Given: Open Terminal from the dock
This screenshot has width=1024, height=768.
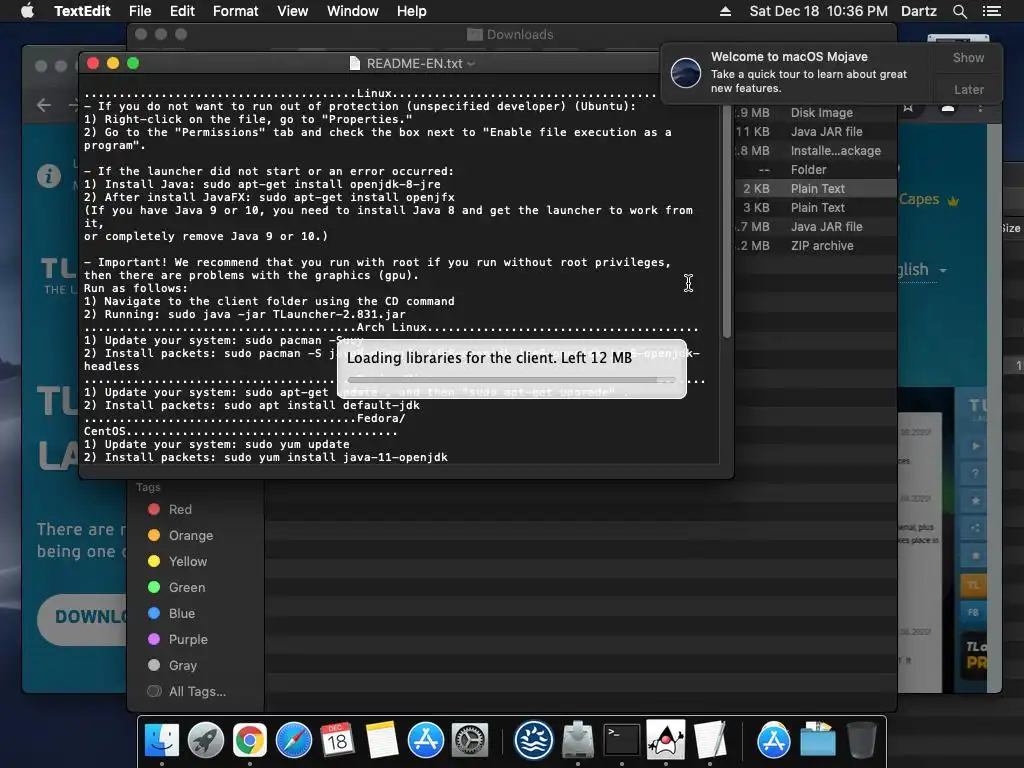Looking at the screenshot, I should (621, 740).
